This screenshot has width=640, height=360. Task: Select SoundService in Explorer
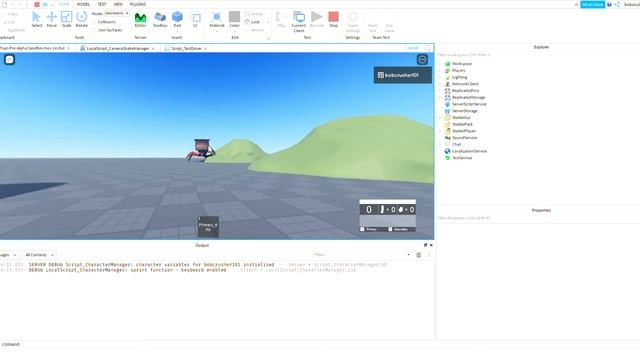point(464,138)
